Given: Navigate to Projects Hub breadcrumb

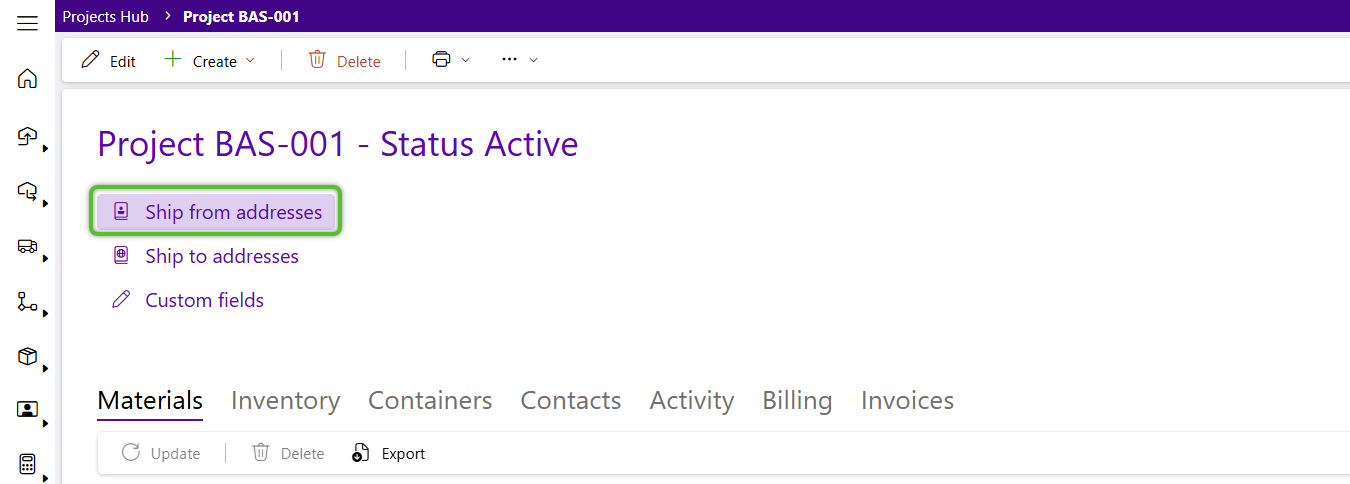Looking at the screenshot, I should coord(106,16).
